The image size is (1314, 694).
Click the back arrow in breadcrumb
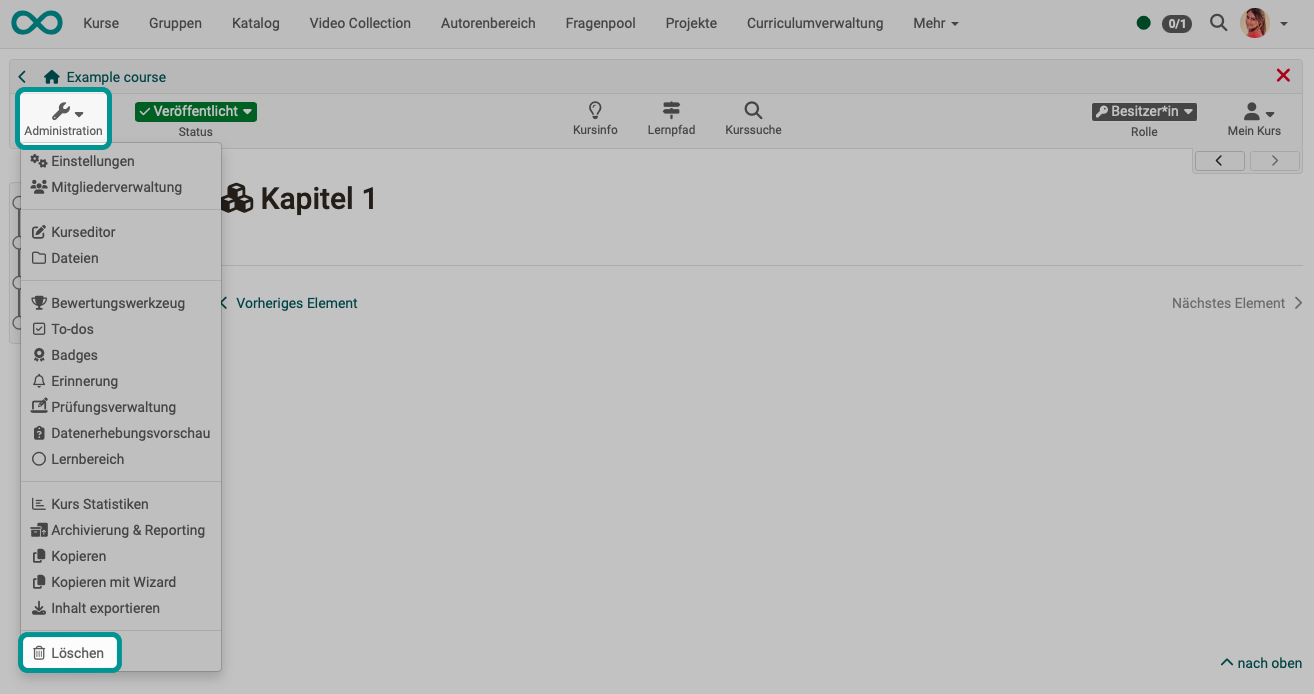23,77
